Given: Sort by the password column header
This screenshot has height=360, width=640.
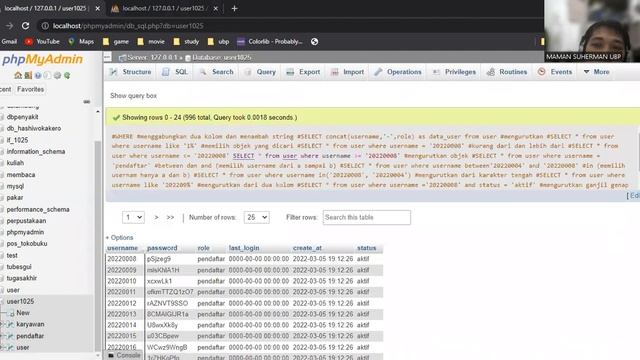Looking at the screenshot, I should [x=162, y=248].
